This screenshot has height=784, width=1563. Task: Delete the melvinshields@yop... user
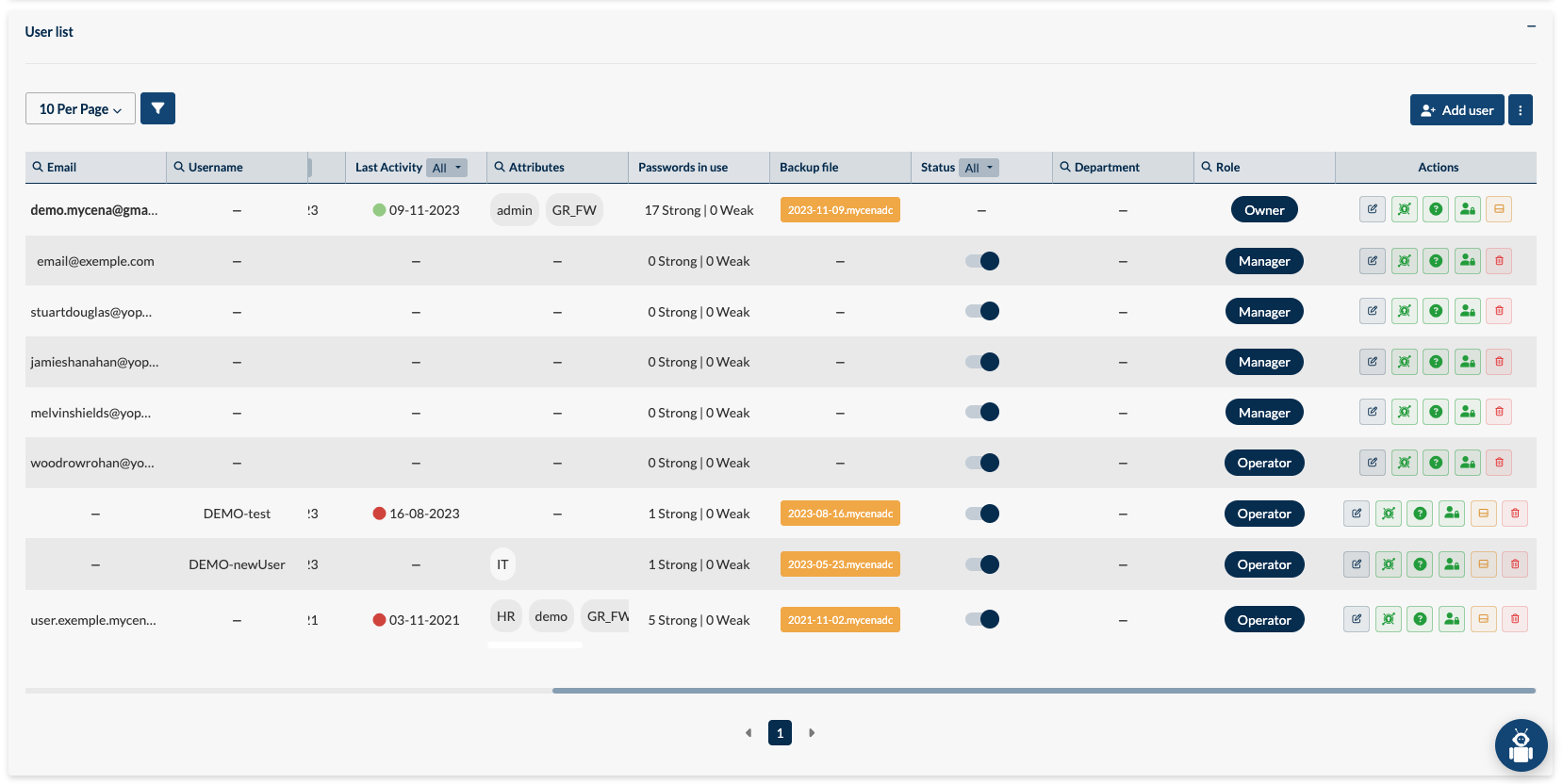[1499, 412]
